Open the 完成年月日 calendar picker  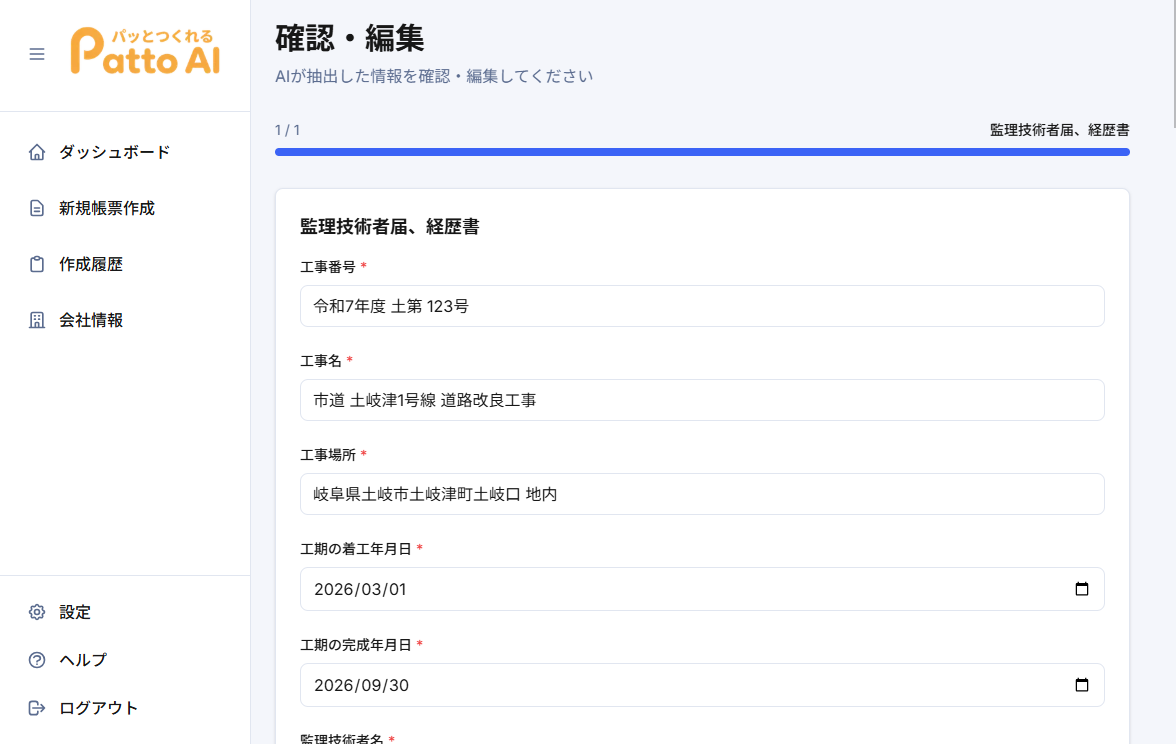(x=1081, y=685)
